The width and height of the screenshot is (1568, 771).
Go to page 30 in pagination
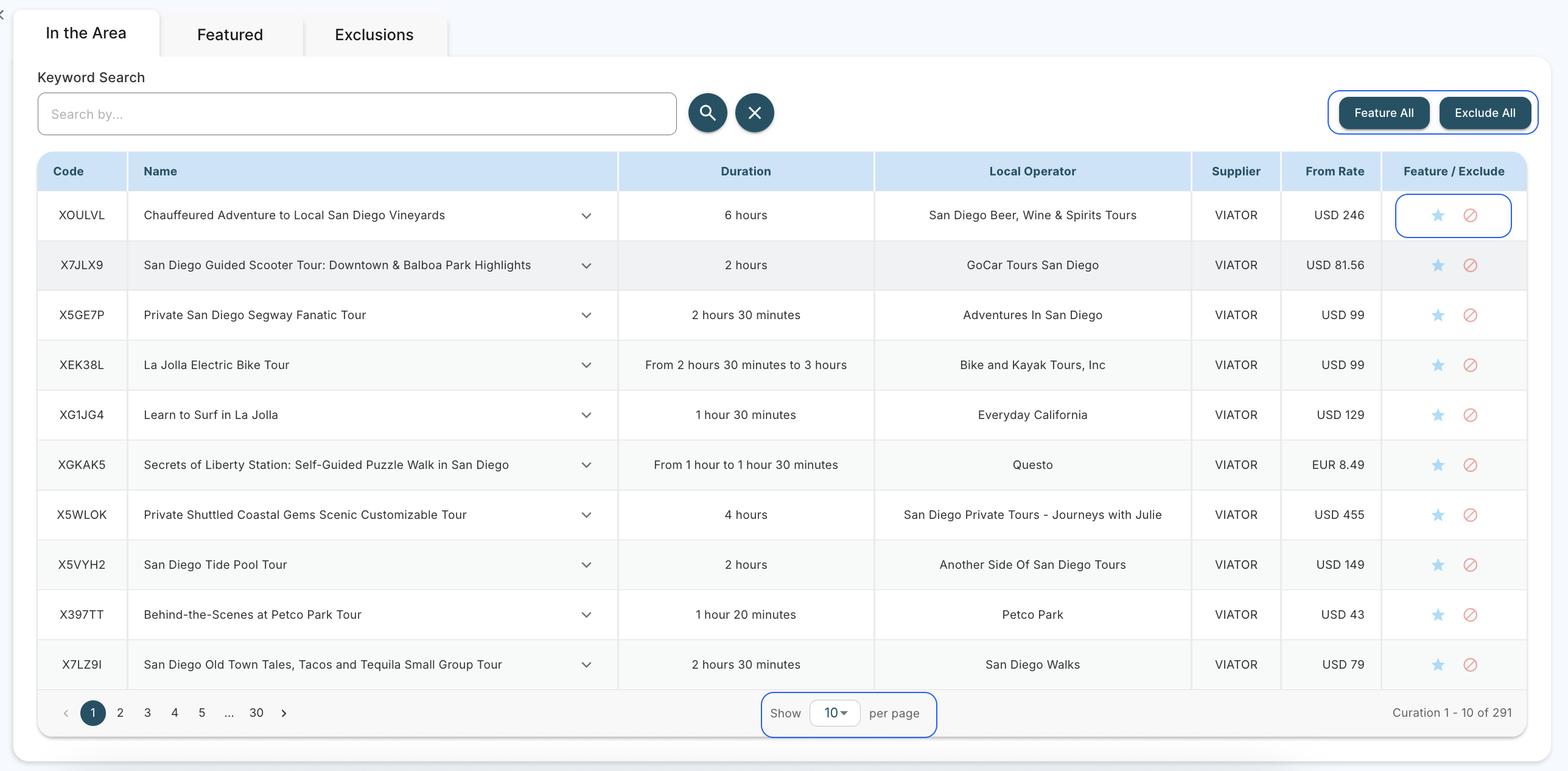point(256,713)
